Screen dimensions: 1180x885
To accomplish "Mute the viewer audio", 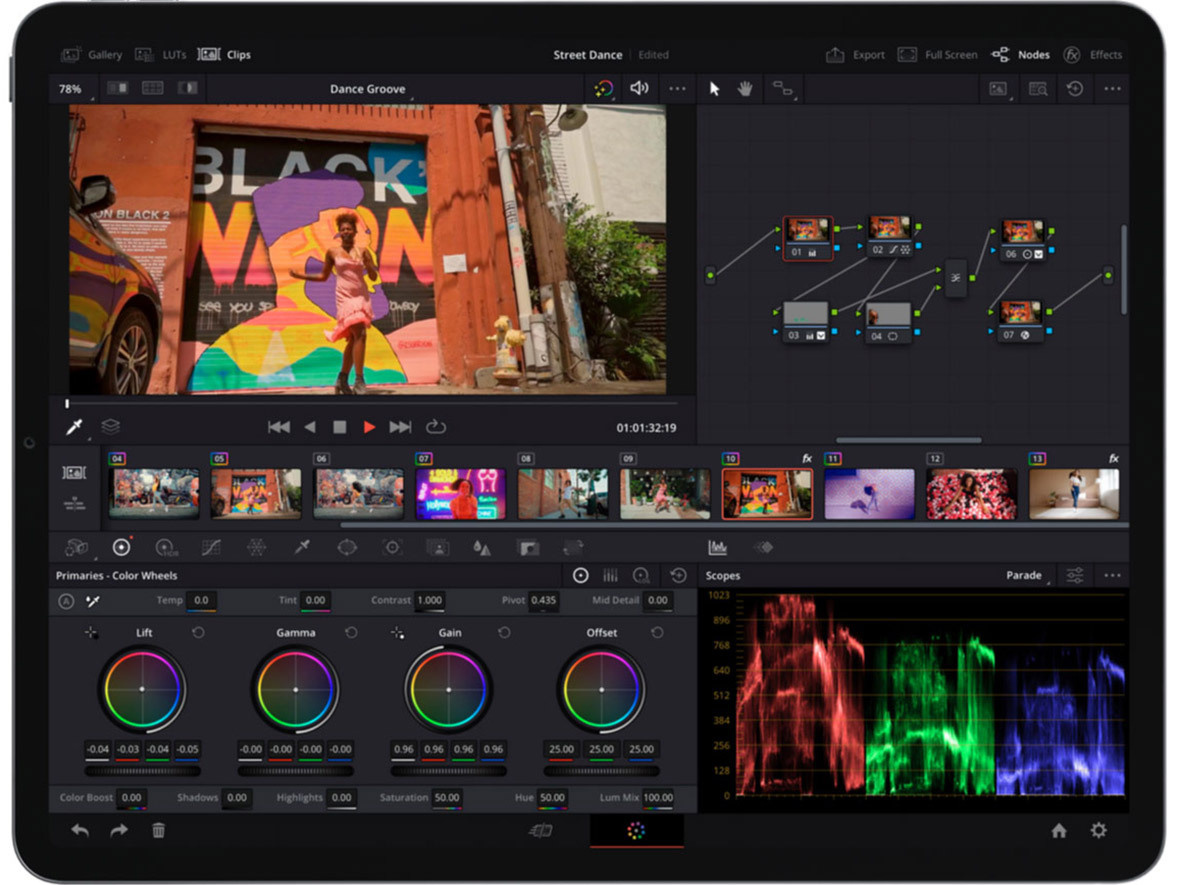I will pos(638,89).
